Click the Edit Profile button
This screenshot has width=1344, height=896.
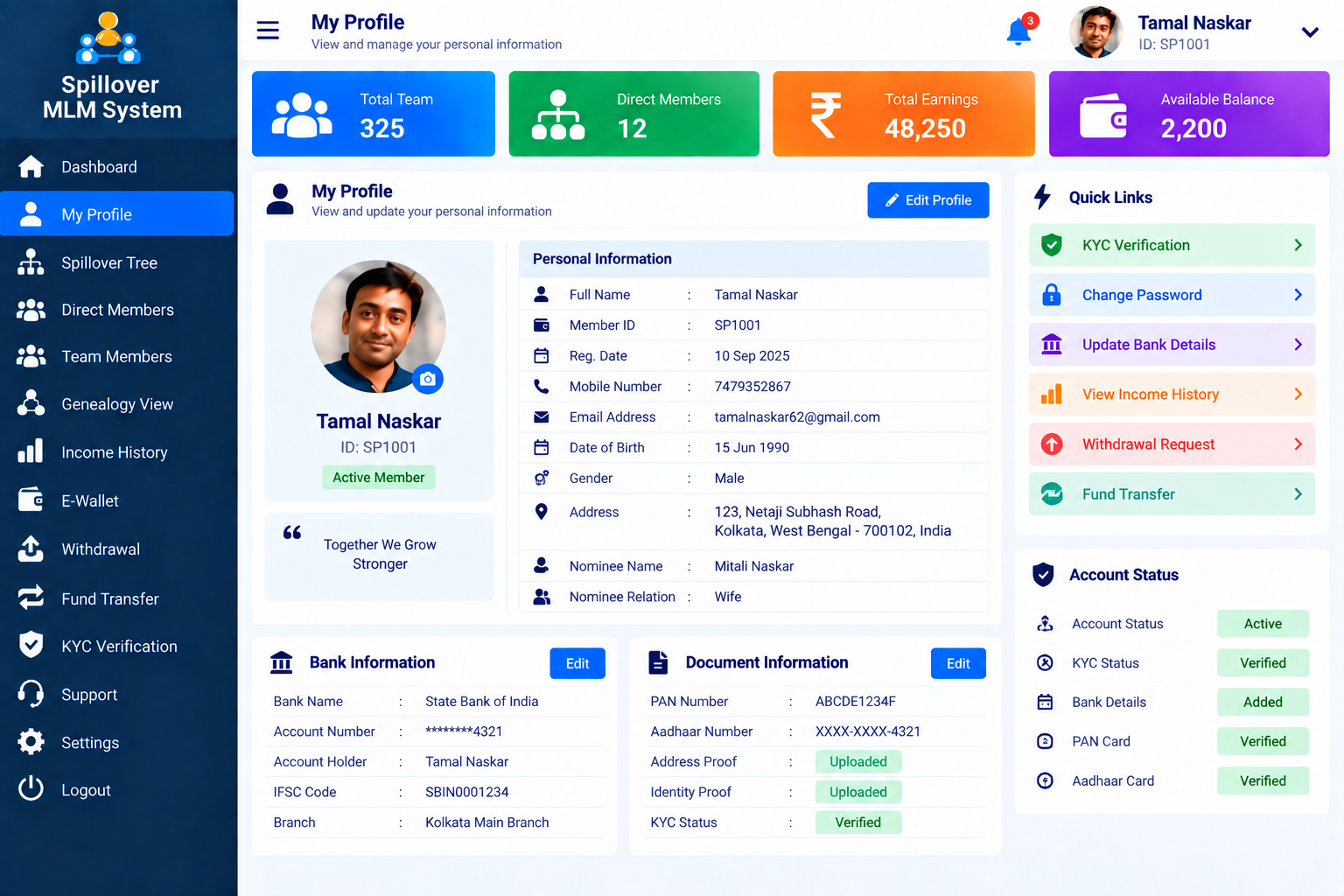928,199
